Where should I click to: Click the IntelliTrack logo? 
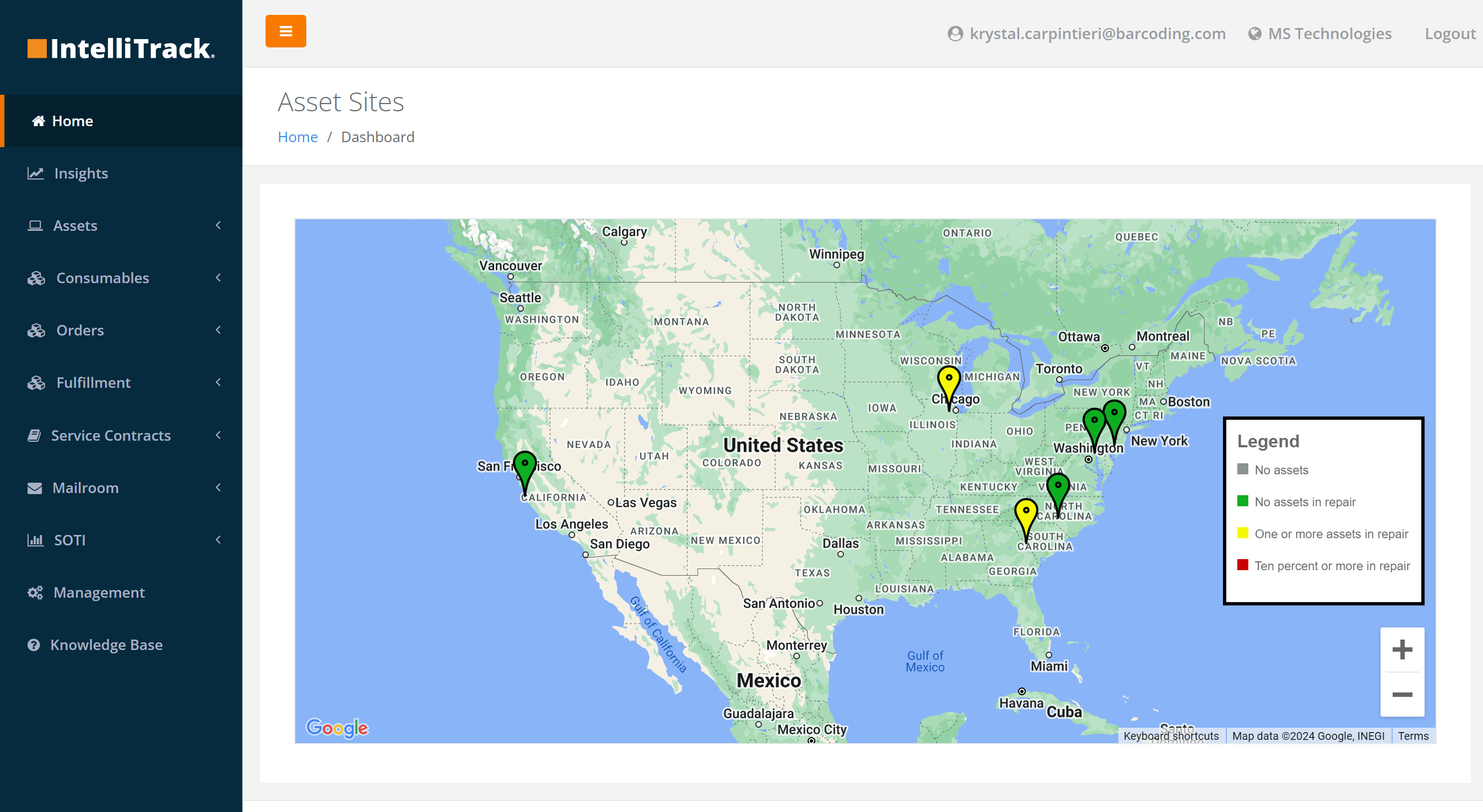click(x=122, y=48)
